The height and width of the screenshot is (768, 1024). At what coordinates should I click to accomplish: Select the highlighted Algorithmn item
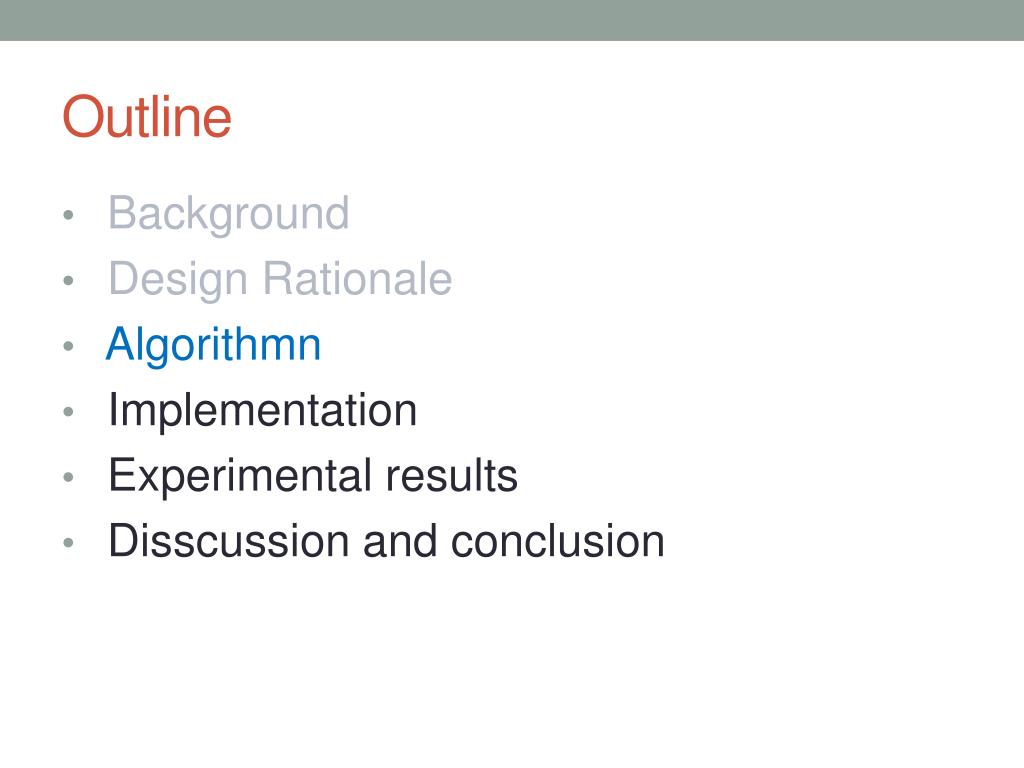tap(214, 345)
